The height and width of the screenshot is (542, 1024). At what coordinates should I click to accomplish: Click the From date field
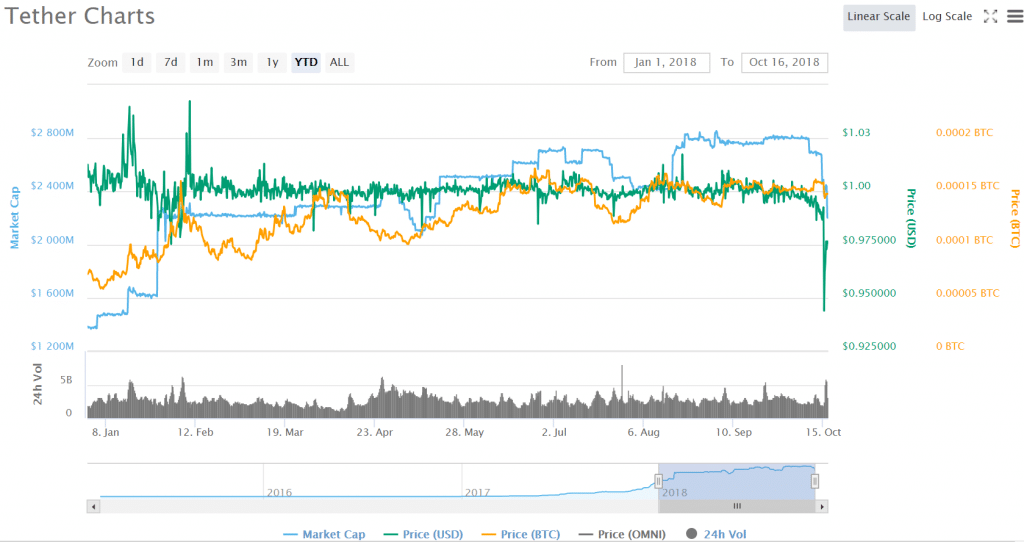[666, 62]
